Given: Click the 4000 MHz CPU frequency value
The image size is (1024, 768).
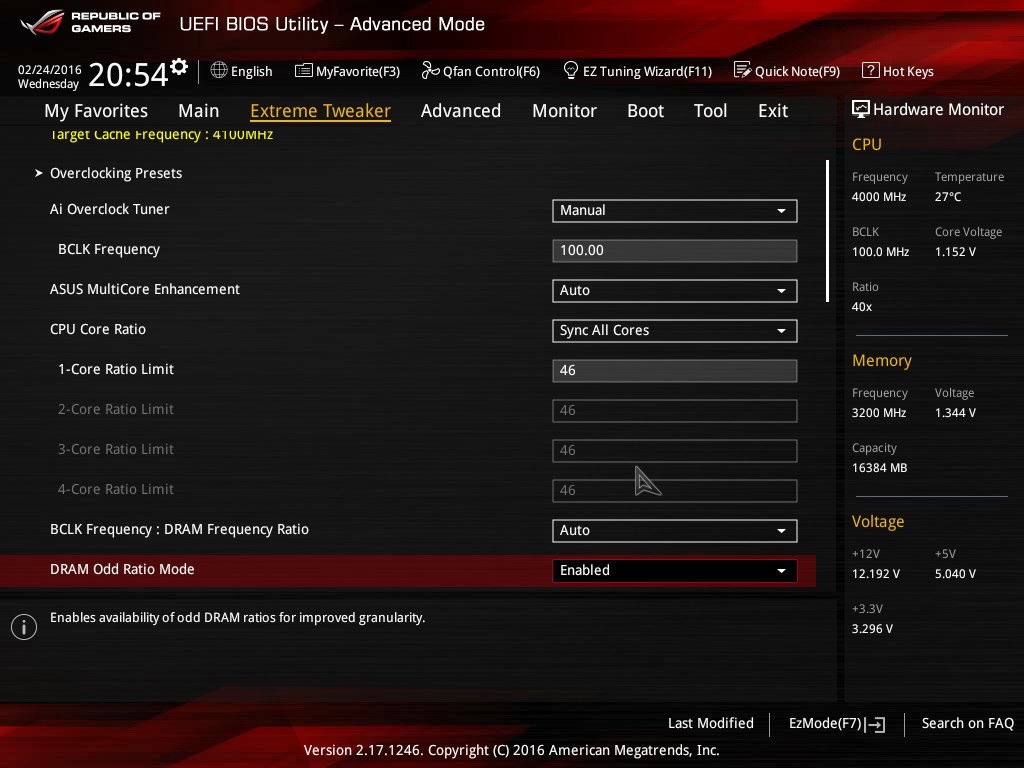Looking at the screenshot, I should tap(879, 197).
